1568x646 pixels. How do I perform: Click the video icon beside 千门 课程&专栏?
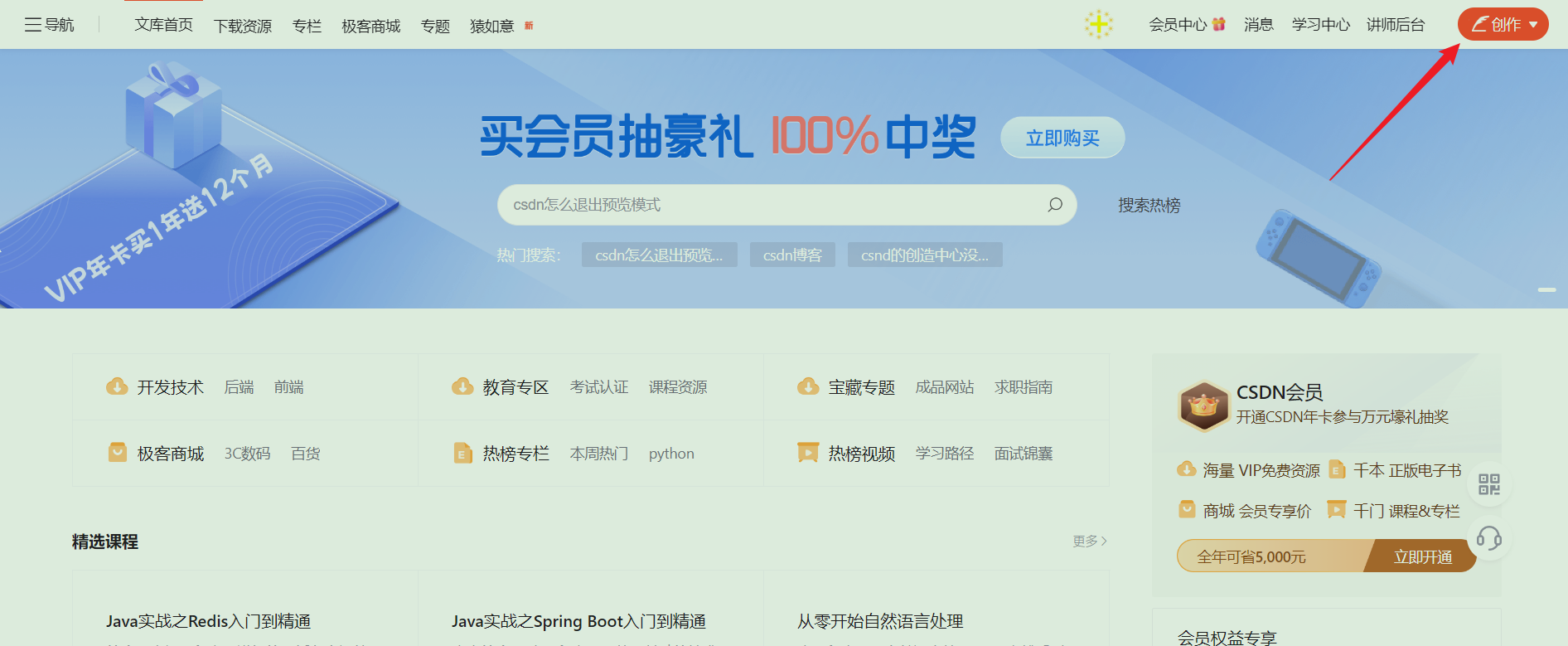click(1336, 509)
